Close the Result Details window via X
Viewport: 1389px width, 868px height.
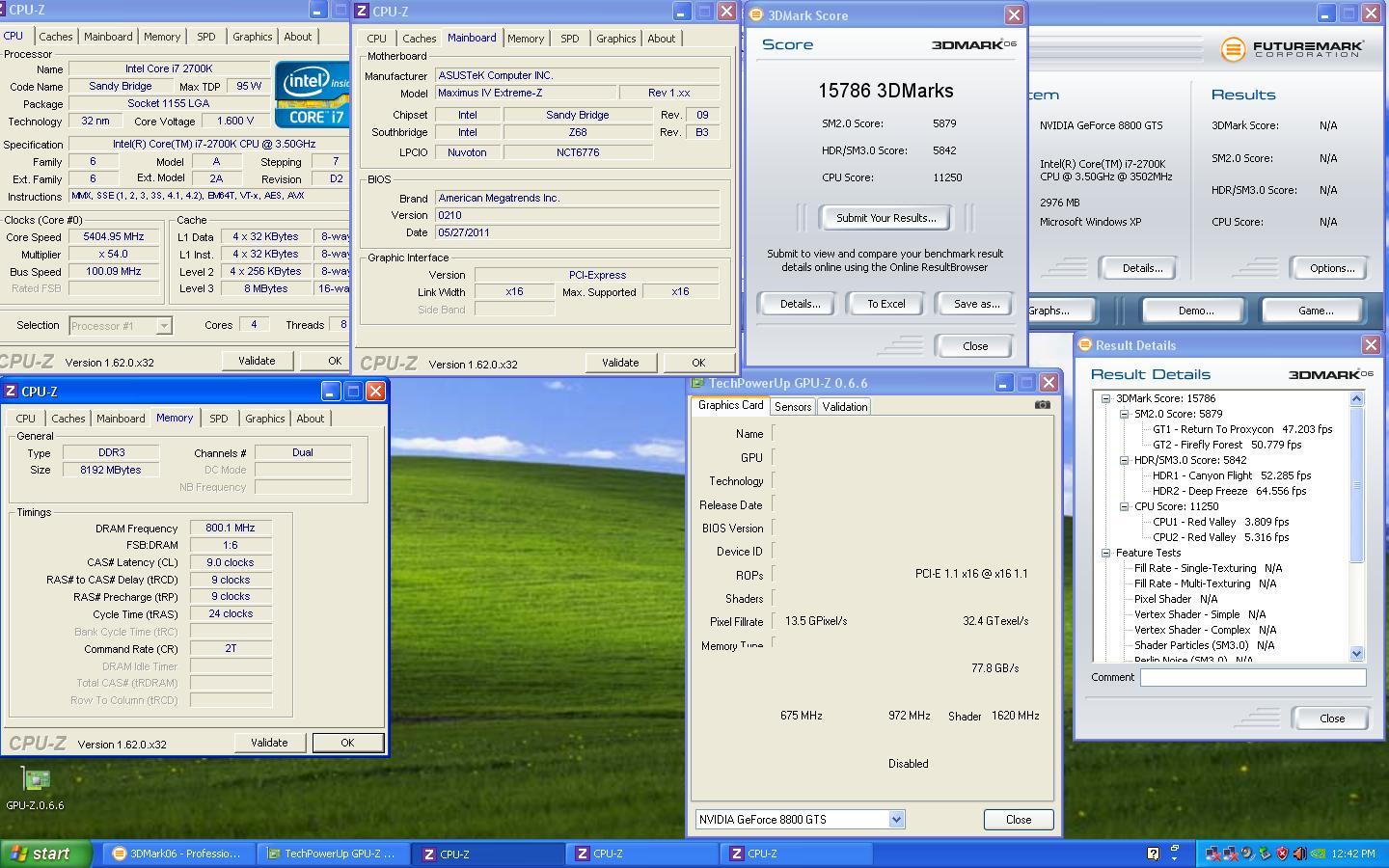pyautogui.click(x=1371, y=345)
